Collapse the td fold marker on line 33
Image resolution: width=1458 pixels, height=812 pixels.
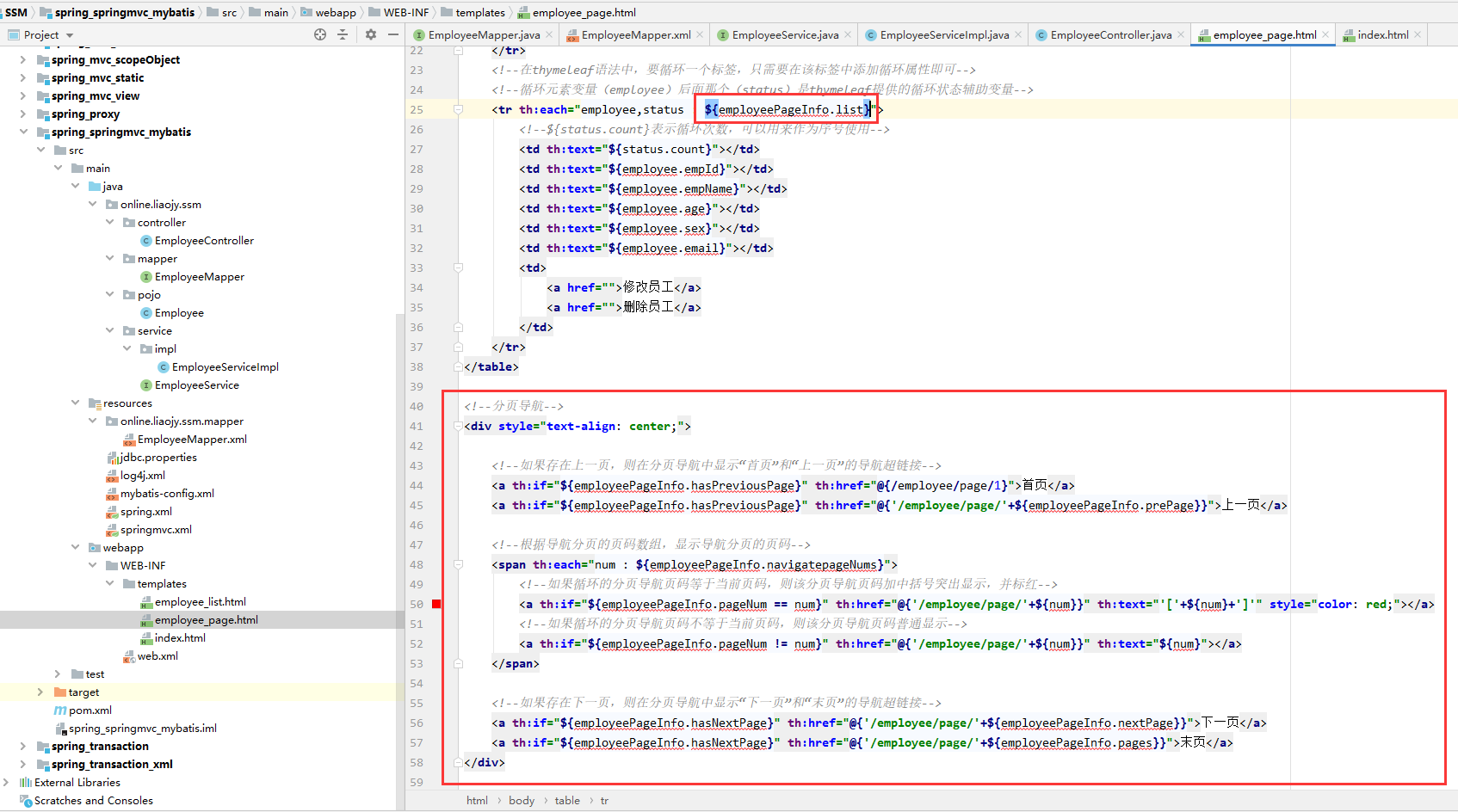(x=458, y=268)
